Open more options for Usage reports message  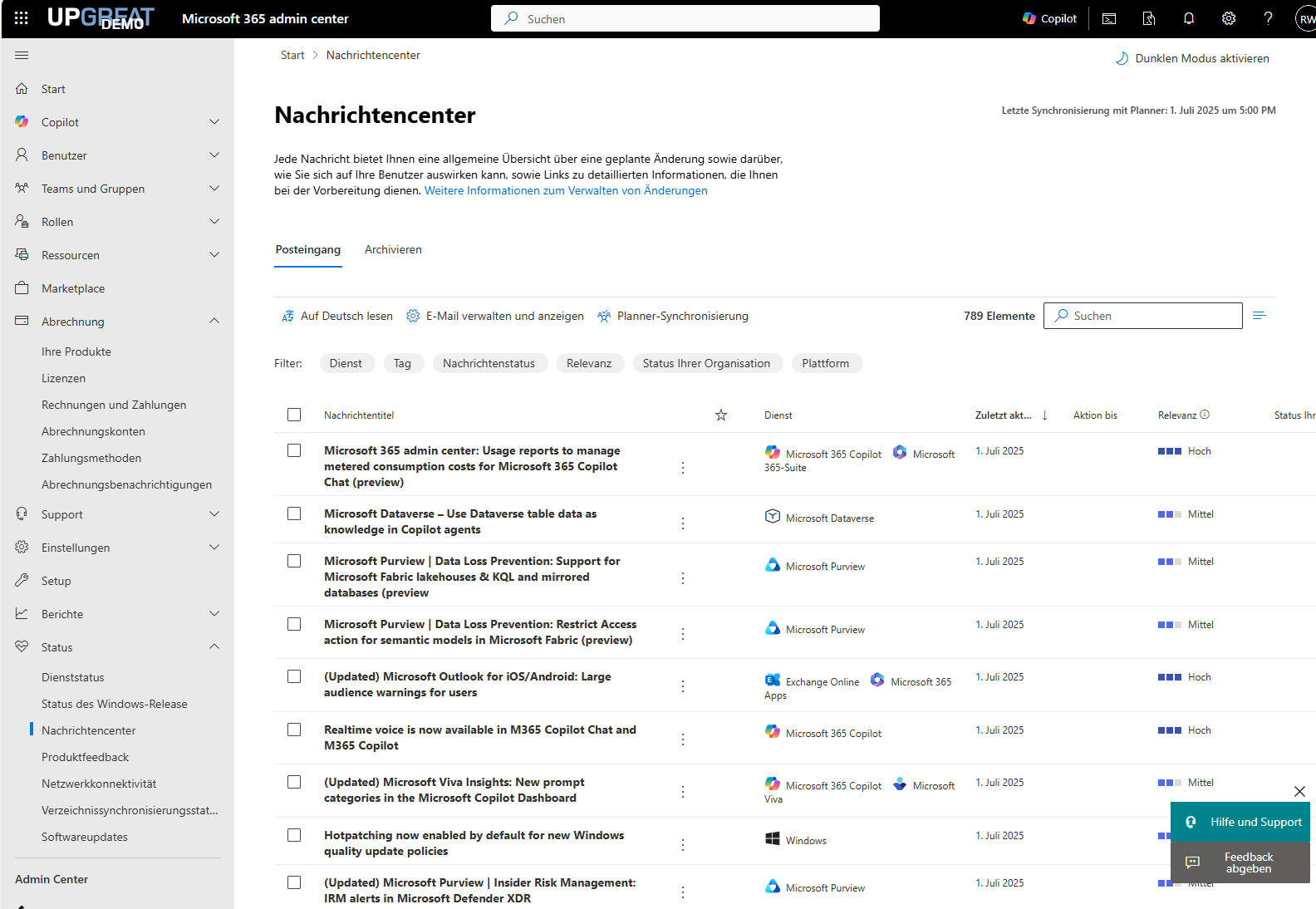(x=683, y=468)
